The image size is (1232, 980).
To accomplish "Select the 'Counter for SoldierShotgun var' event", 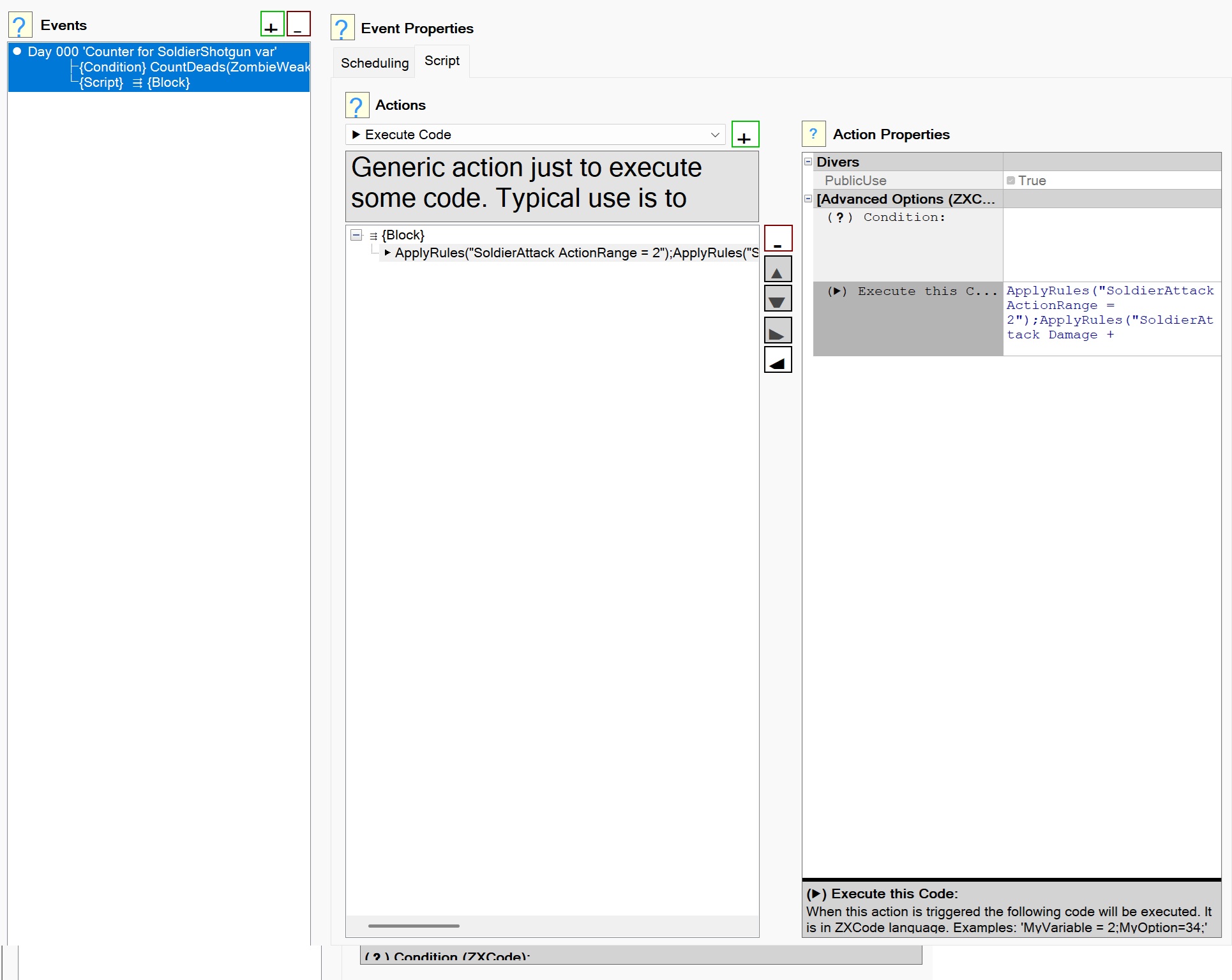I will (x=152, y=52).
